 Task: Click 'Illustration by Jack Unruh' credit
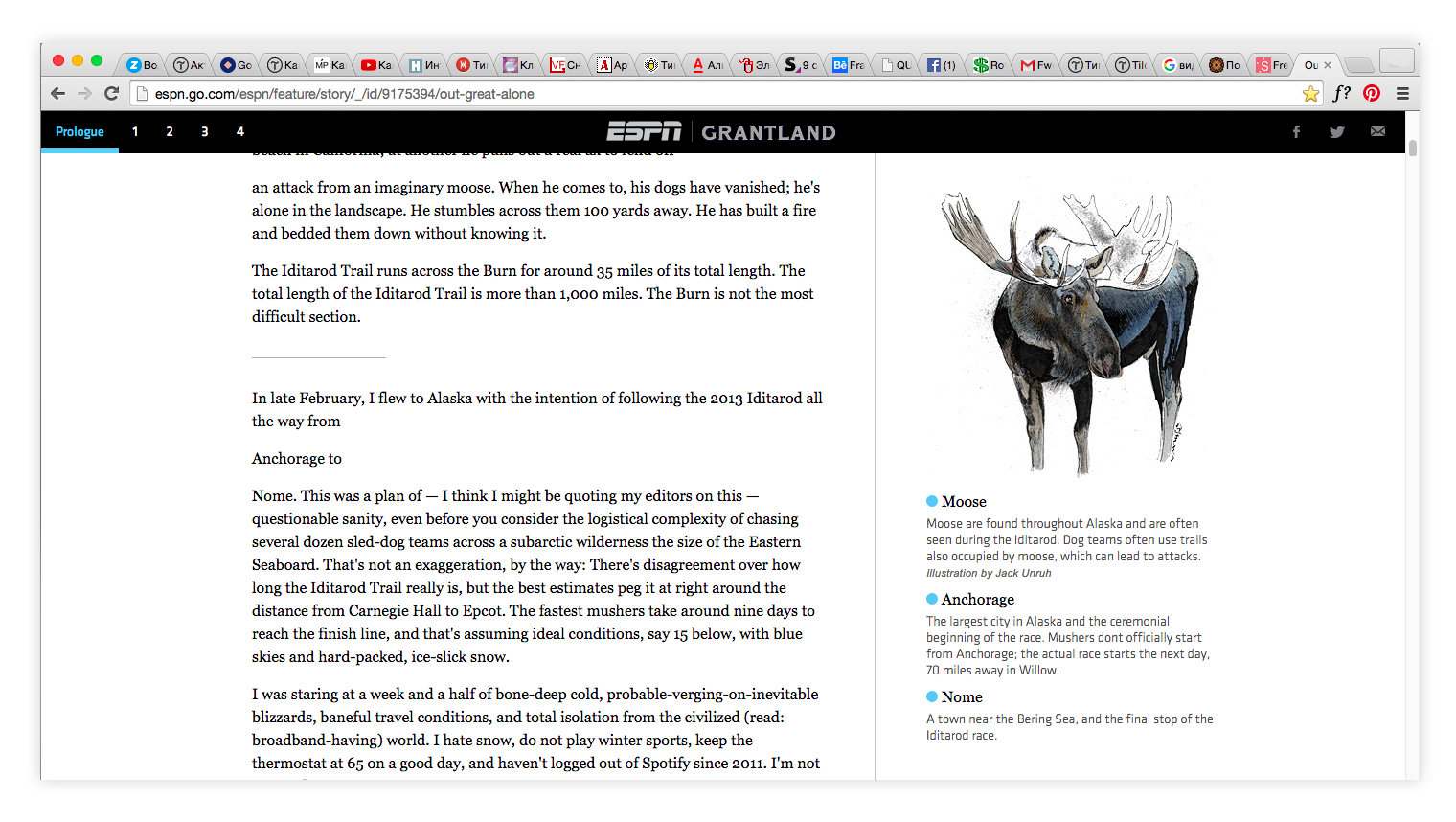tap(989, 573)
